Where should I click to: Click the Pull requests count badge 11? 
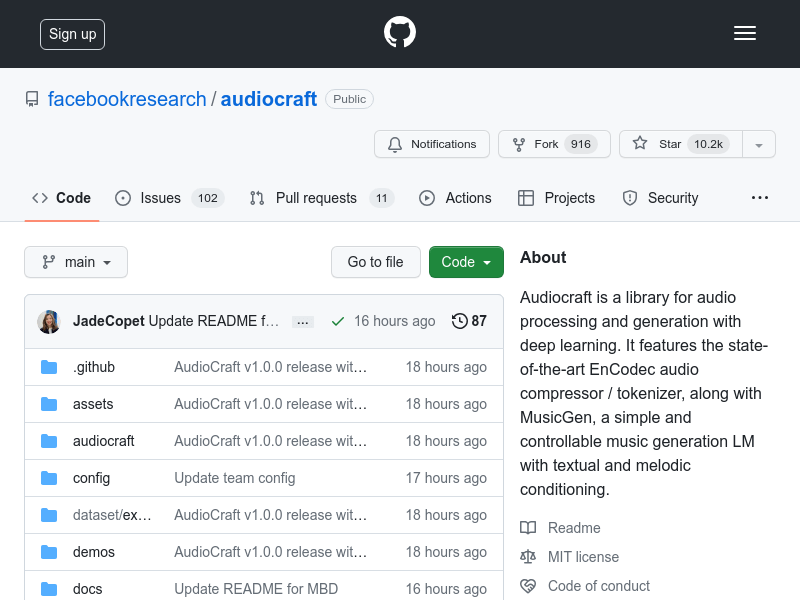click(382, 198)
